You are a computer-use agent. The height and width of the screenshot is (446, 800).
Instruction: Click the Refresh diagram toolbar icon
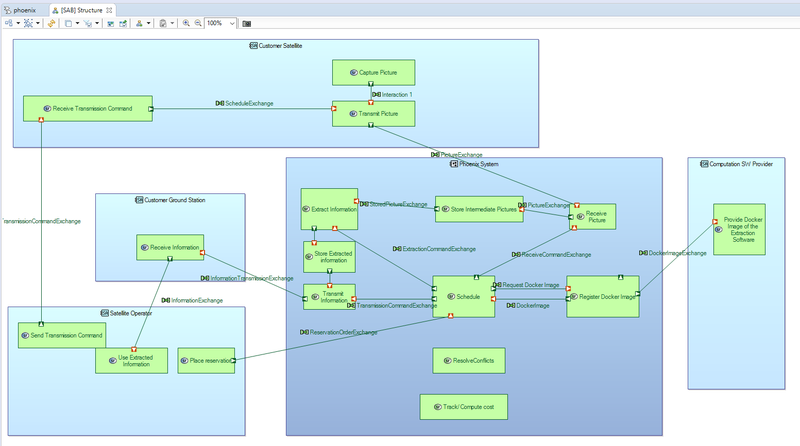pos(51,23)
